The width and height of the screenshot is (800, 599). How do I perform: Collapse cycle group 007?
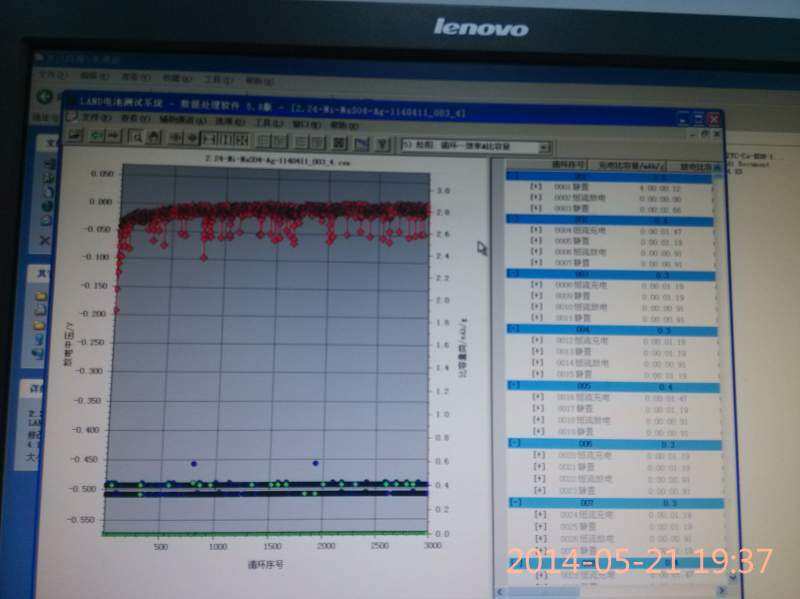coord(516,503)
